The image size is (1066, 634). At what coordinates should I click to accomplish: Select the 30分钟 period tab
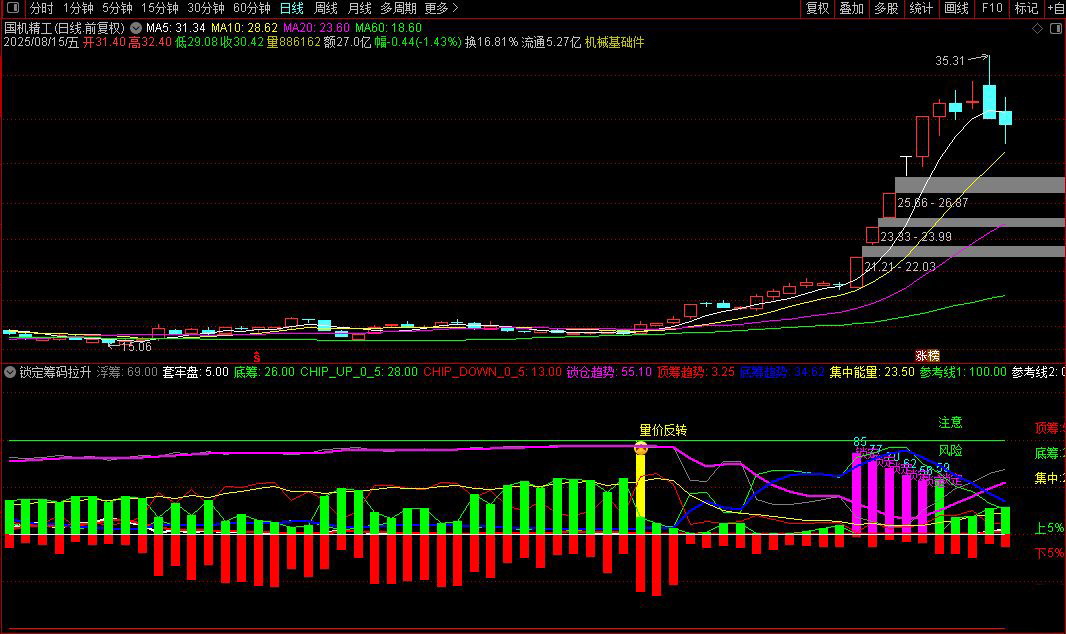[205, 8]
